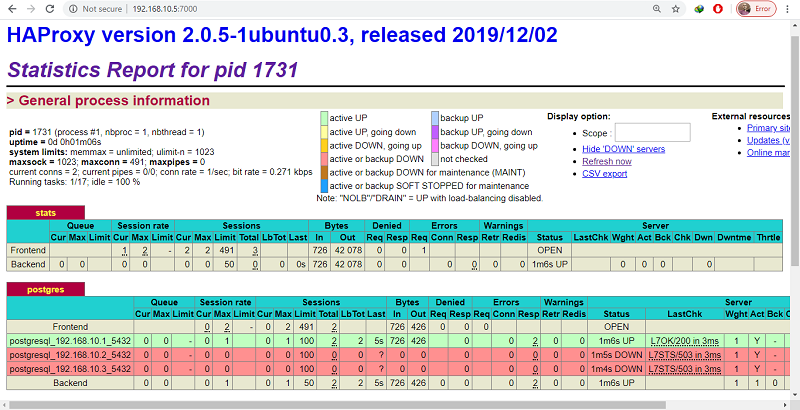Select the 1m5s DOWN status cell
This screenshot has width=800, height=410.
(616, 354)
